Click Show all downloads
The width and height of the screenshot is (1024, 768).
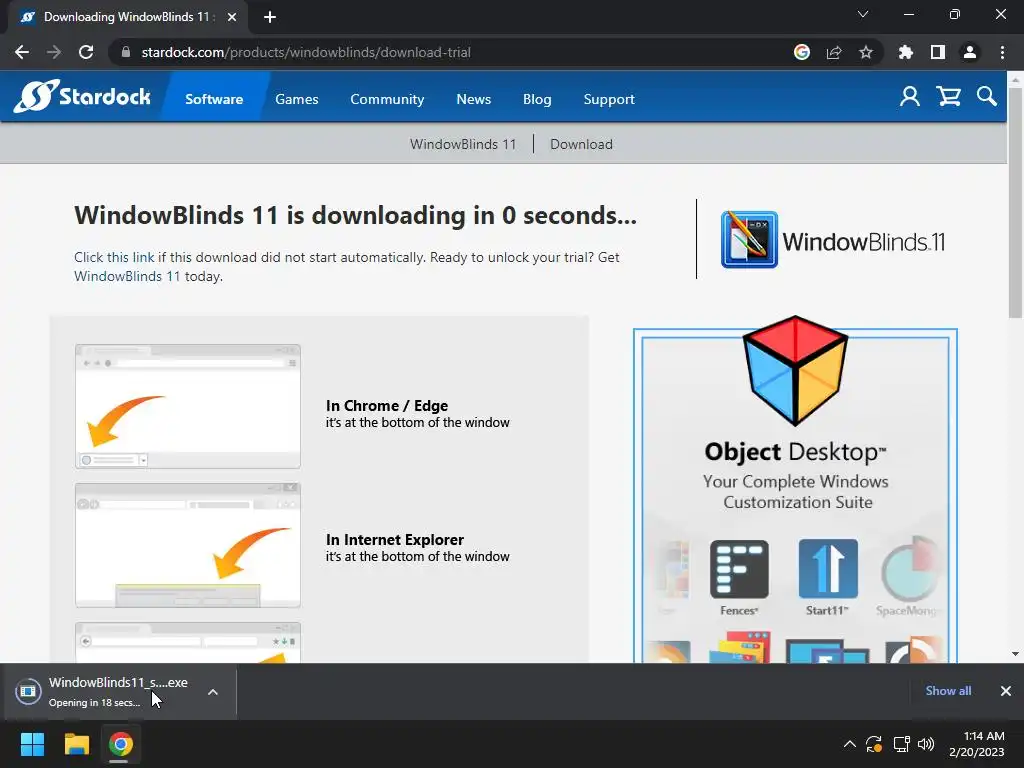[x=948, y=691]
